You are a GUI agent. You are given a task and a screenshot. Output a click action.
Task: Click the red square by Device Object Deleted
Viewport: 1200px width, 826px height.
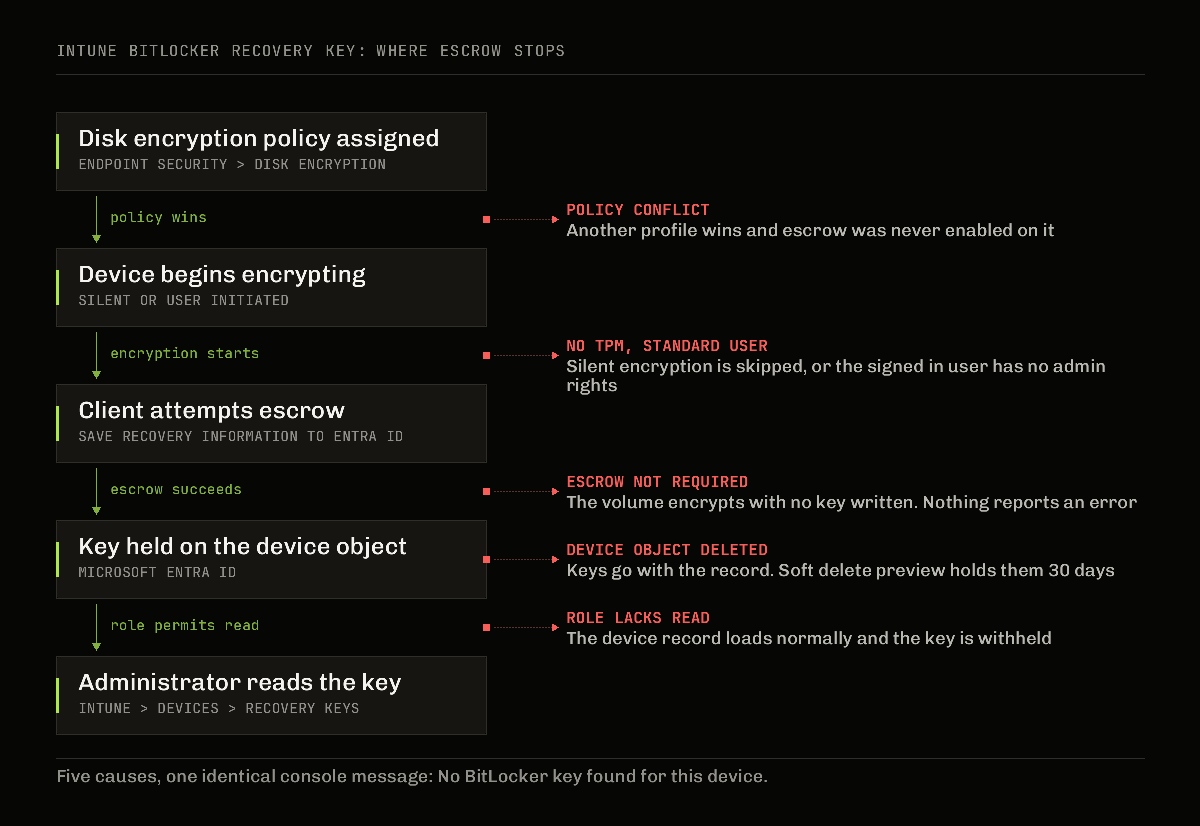pos(486,559)
